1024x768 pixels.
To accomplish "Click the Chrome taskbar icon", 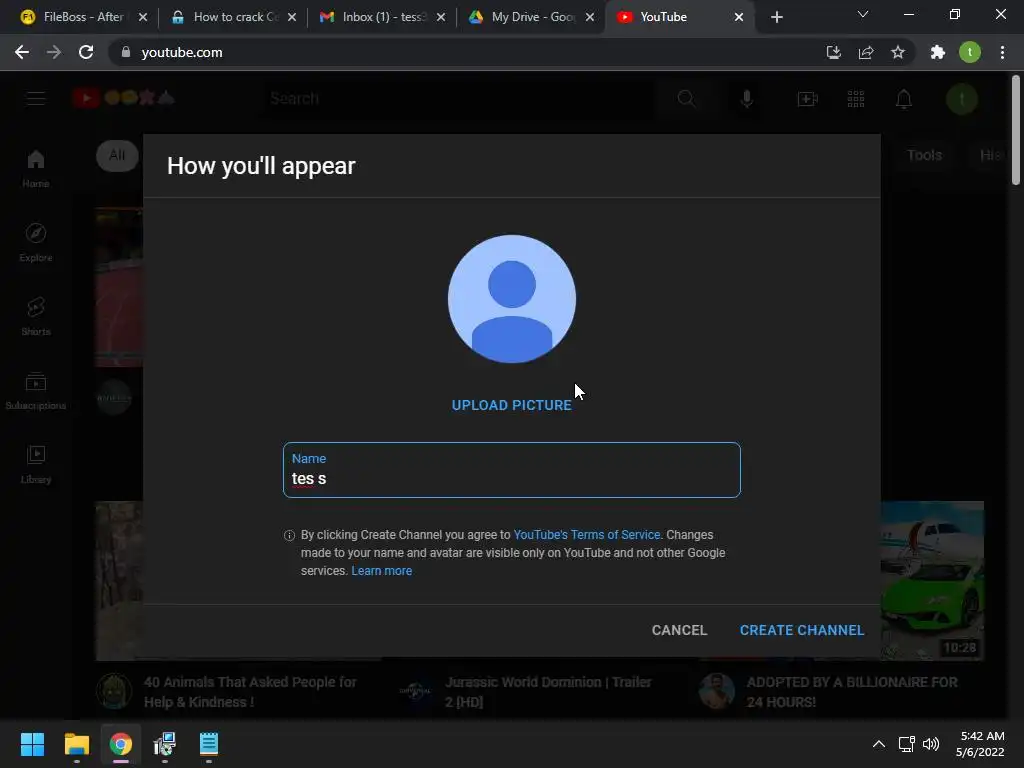I will (x=121, y=744).
